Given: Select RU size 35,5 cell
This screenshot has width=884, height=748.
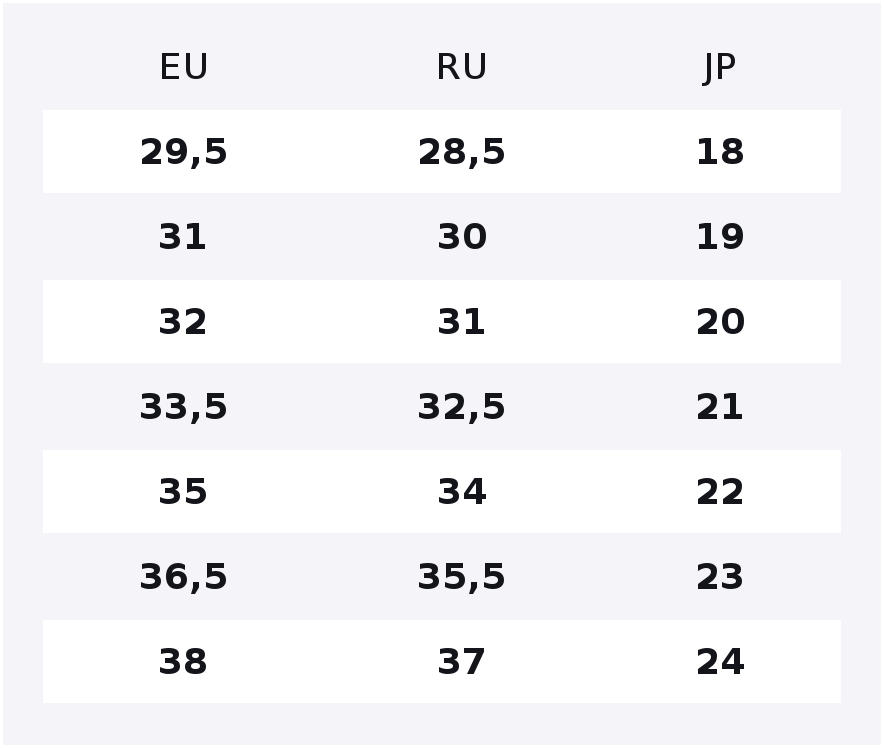Looking at the screenshot, I should coord(461,577).
